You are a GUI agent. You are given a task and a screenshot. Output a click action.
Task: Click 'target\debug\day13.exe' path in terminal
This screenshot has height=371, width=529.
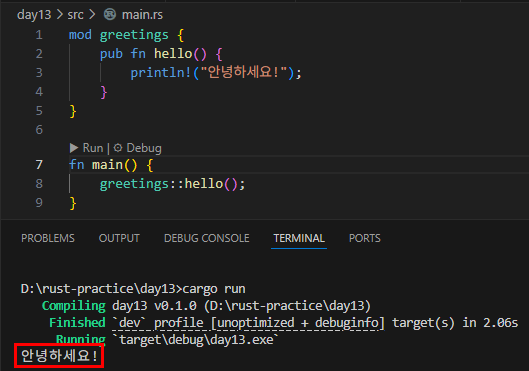[196, 340]
